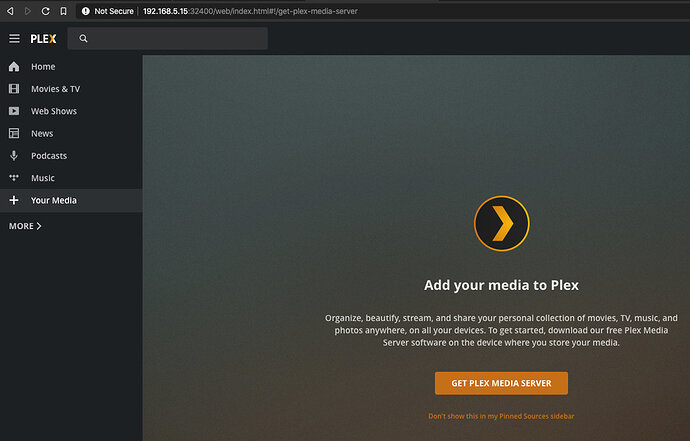
Task: Open Web Shows in the sidebar
Action: pos(71,111)
